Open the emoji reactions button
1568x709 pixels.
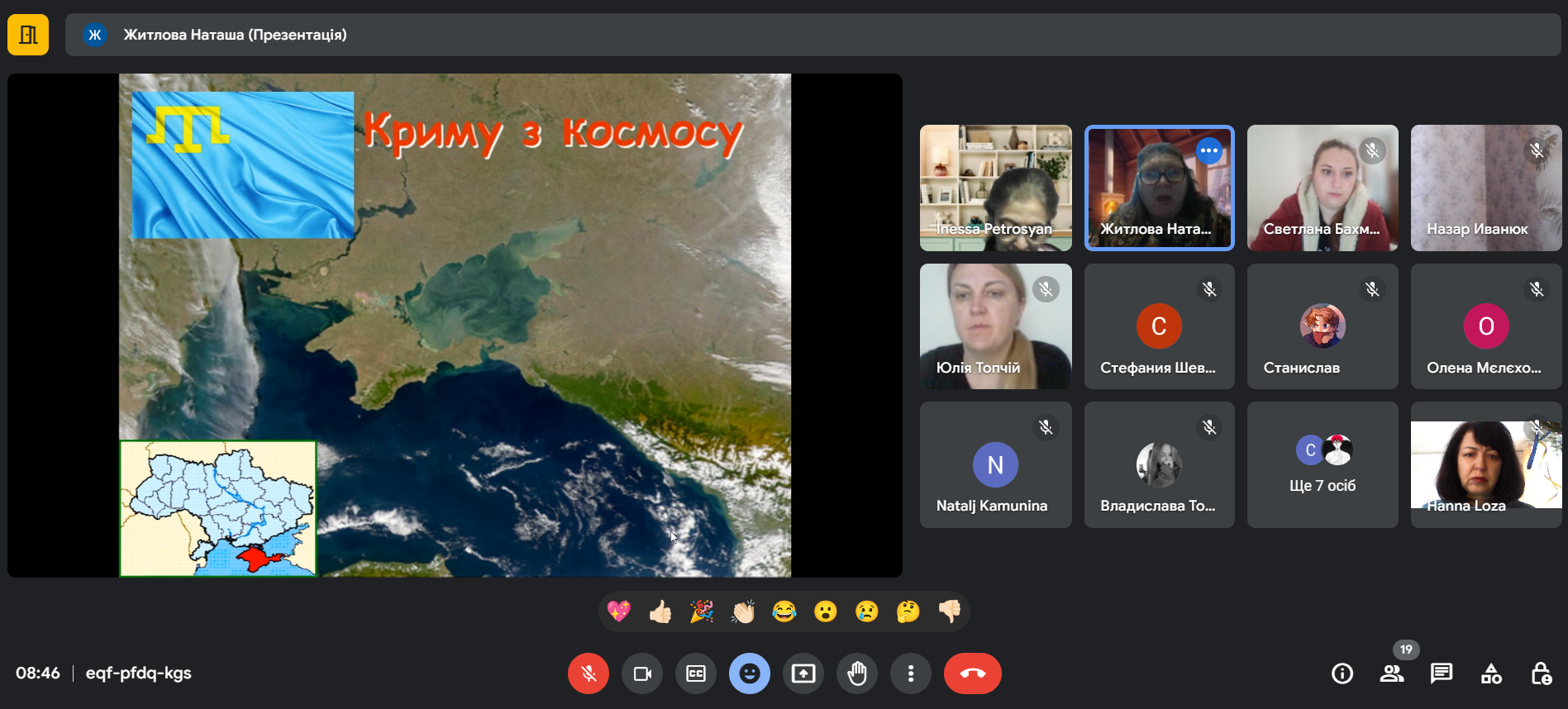(x=750, y=673)
